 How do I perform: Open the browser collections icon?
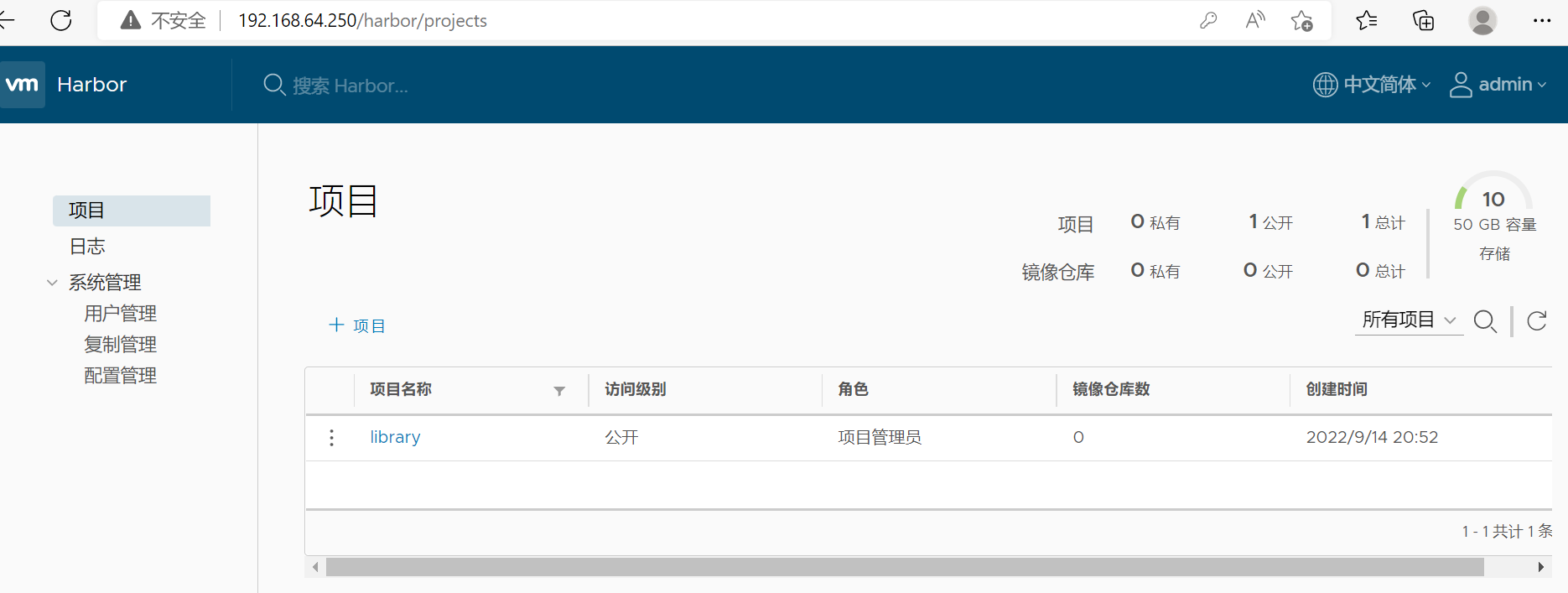point(1424,20)
